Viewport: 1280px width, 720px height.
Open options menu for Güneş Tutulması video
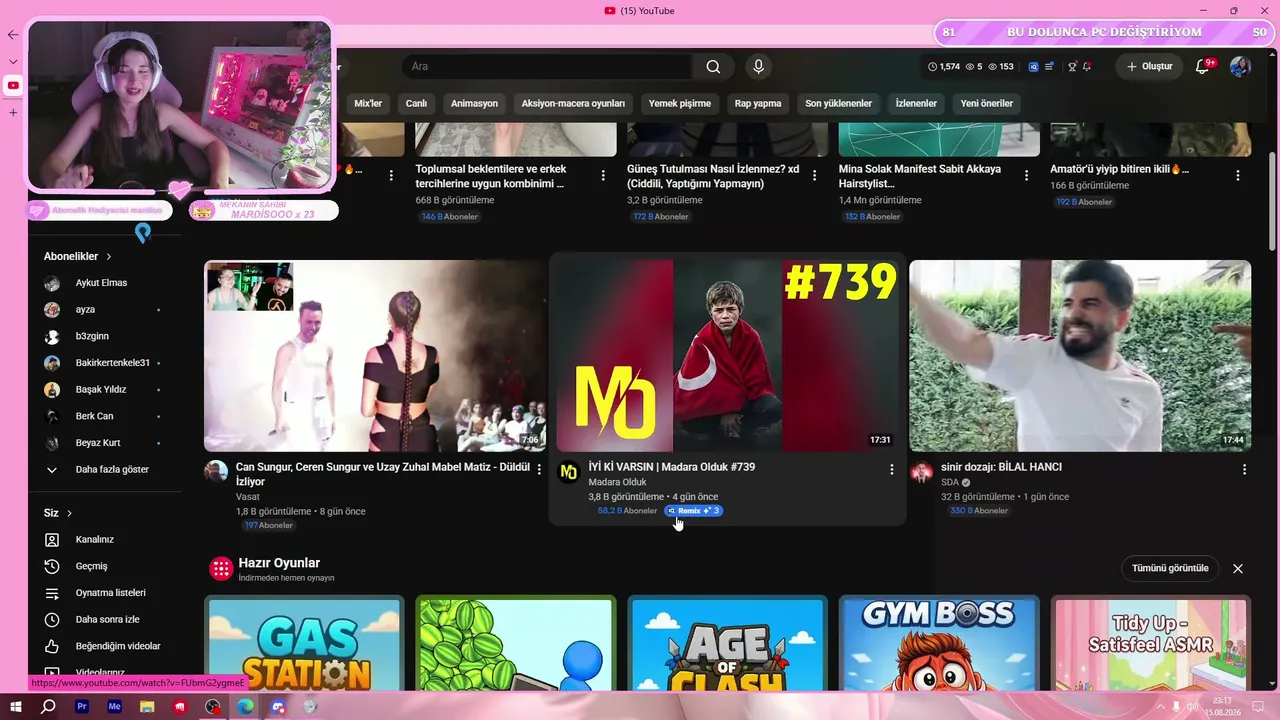tap(815, 175)
